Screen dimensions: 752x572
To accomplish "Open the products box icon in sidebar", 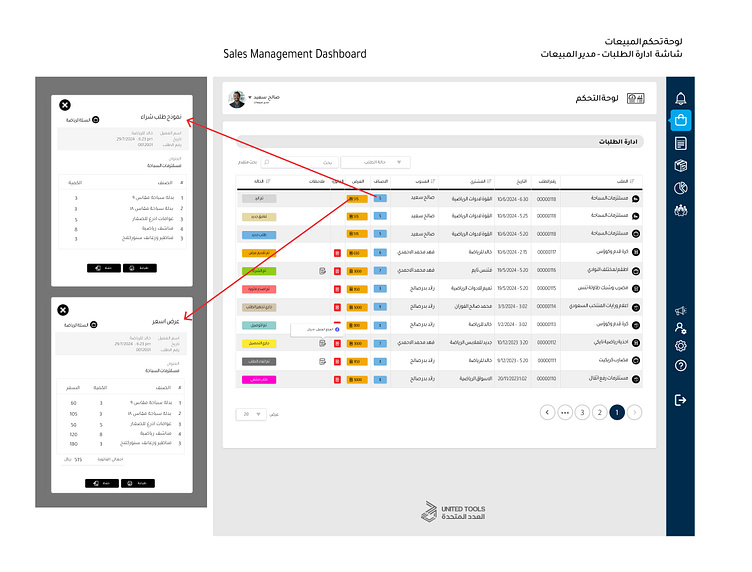I will [680, 165].
